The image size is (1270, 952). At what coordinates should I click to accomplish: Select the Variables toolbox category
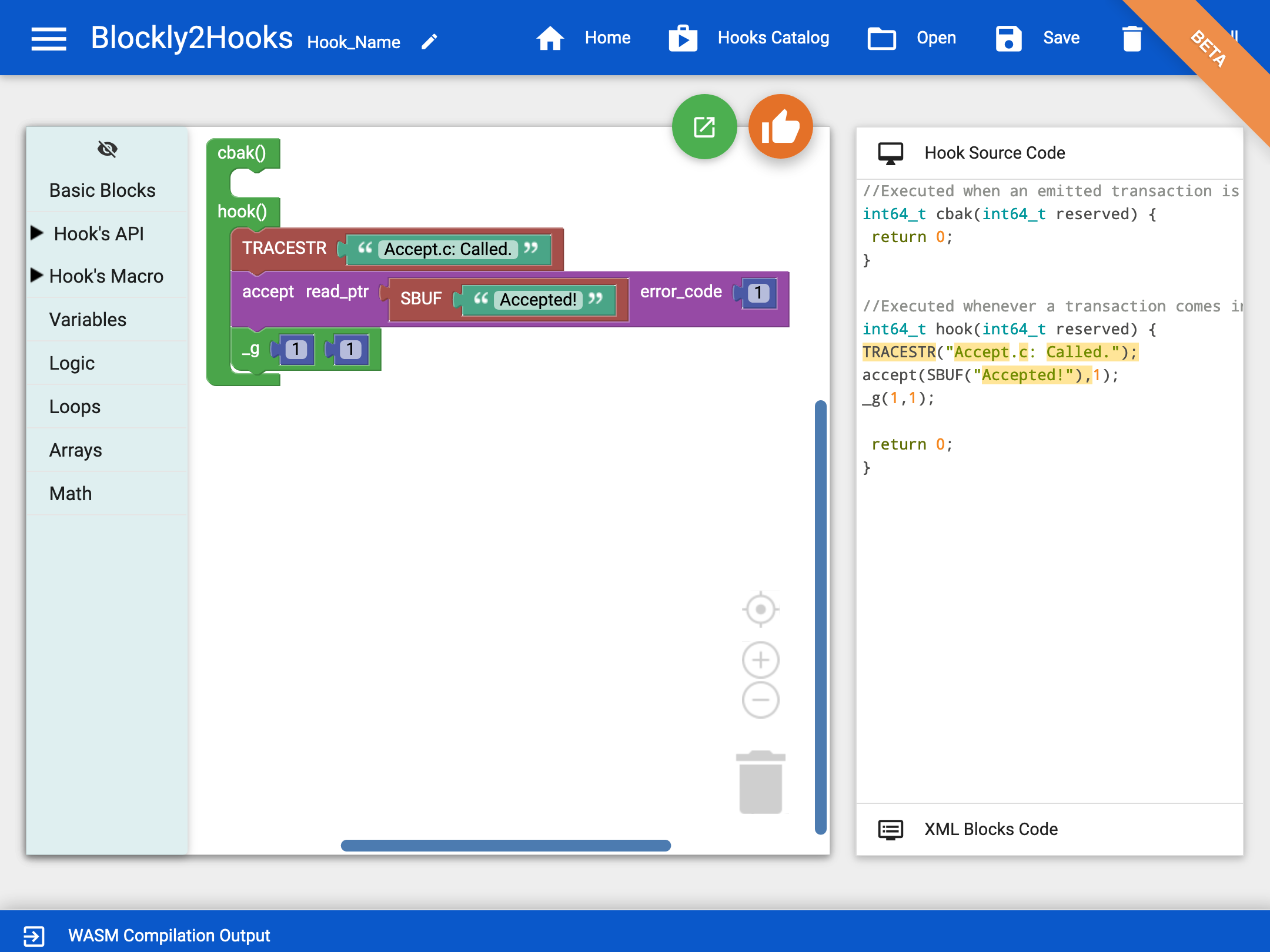coord(88,320)
